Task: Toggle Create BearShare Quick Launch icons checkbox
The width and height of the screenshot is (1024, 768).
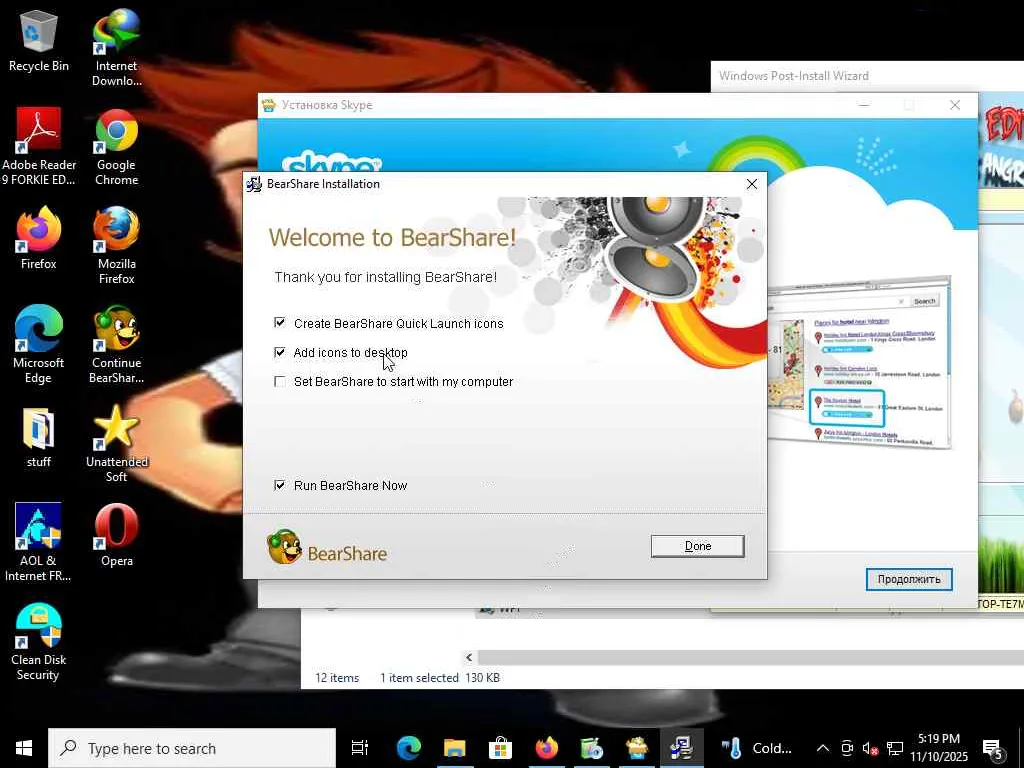Action: 280,323
